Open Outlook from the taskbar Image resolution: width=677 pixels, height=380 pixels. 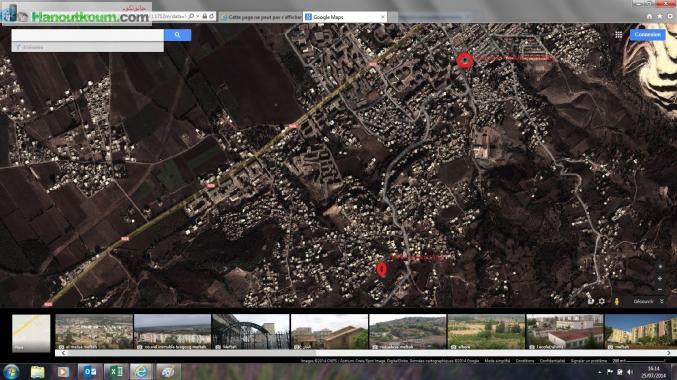(x=90, y=372)
